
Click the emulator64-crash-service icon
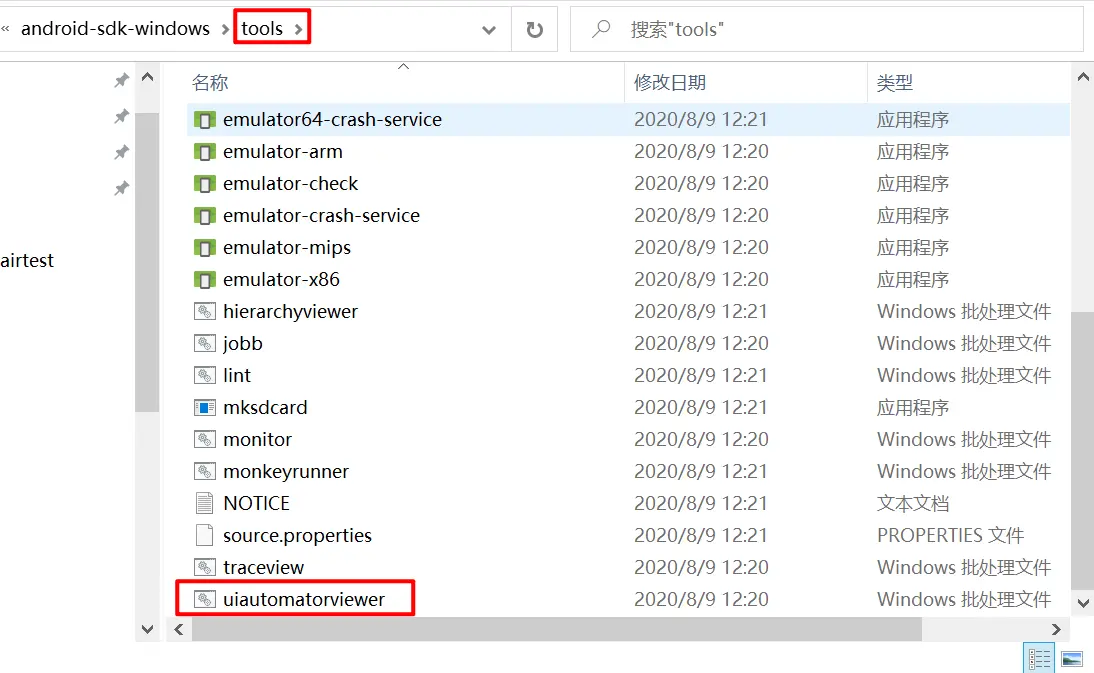(205, 119)
